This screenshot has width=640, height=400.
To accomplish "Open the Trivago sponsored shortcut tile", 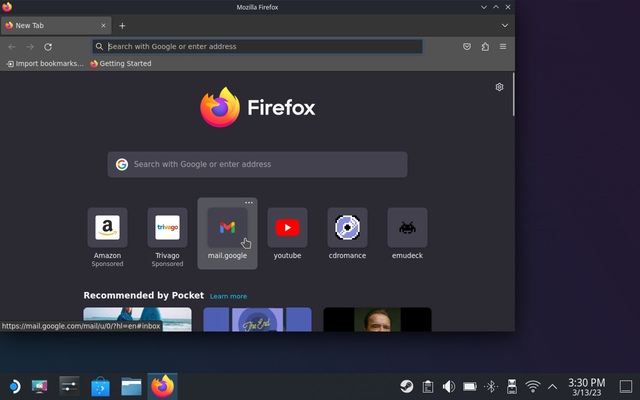I will [167, 237].
